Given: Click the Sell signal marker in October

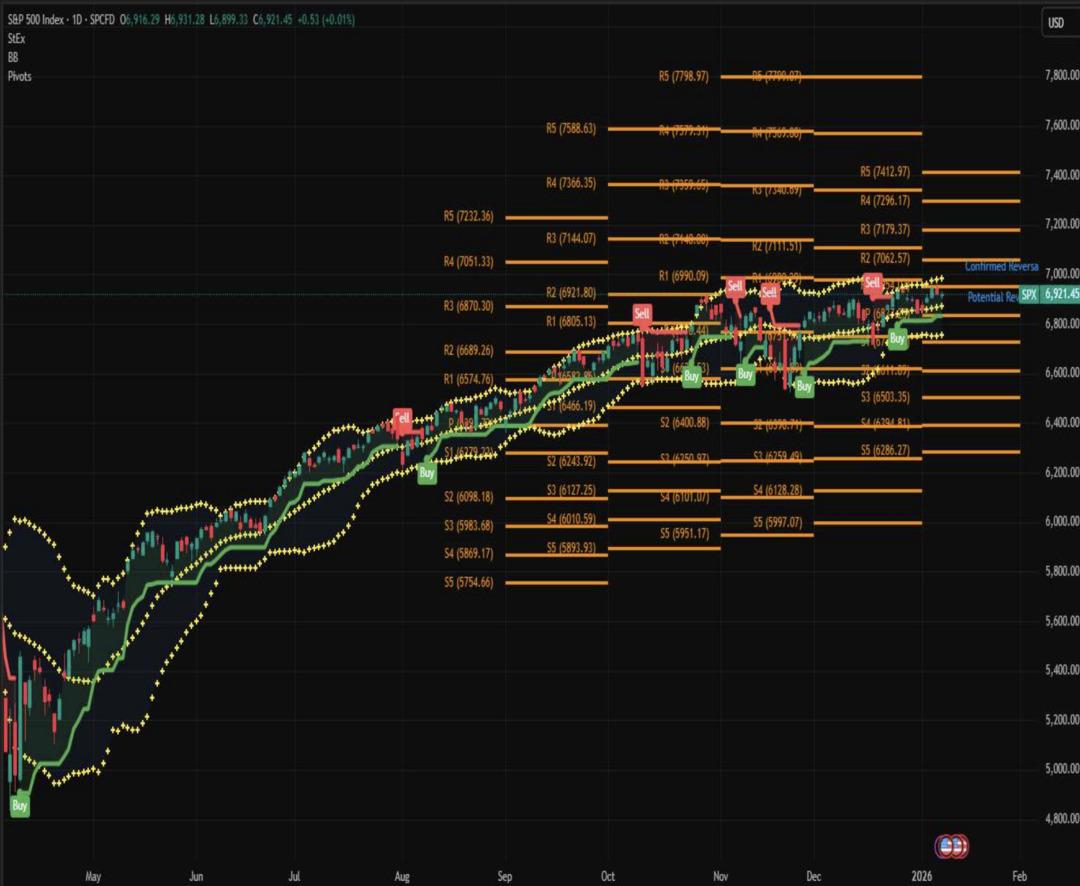Looking at the screenshot, I should click(x=642, y=314).
